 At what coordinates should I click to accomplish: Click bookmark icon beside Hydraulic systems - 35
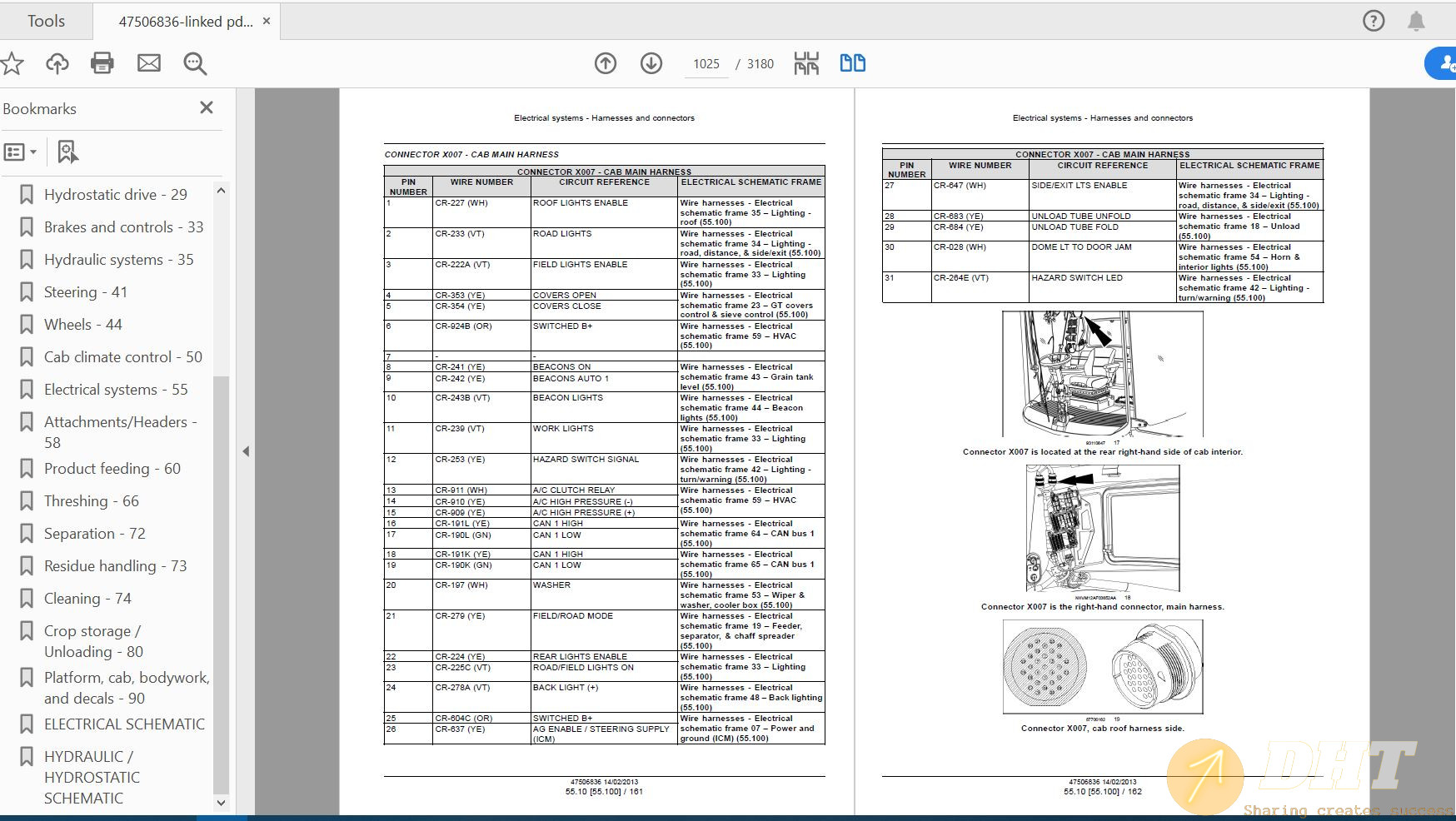click(x=27, y=259)
